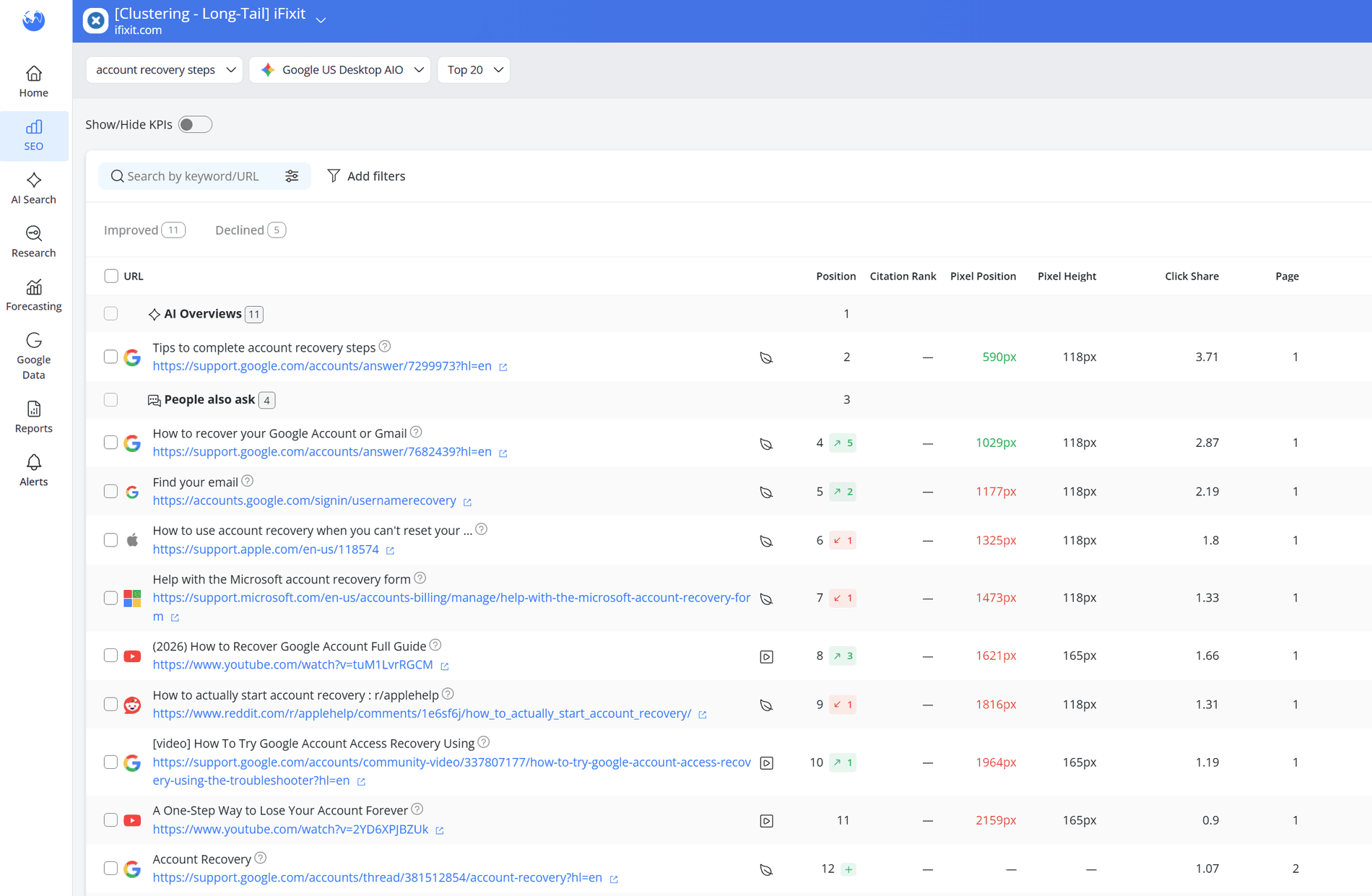Expand the People also ask group
Image resolution: width=1372 pixels, height=896 pixels.
pyautogui.click(x=211, y=400)
